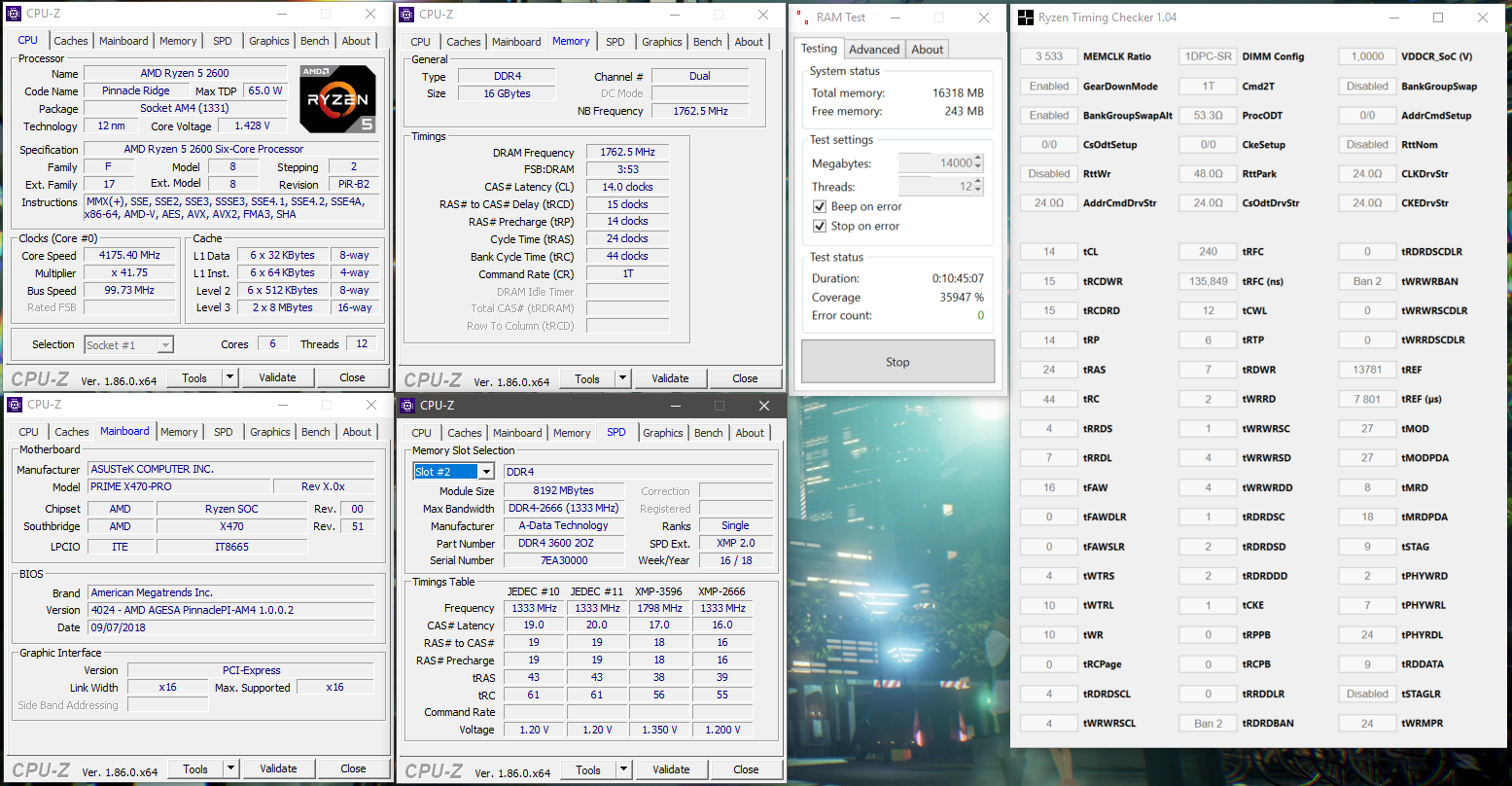Toggle the Beep on error checkbox
The width and height of the screenshot is (1512, 786).
coord(820,207)
